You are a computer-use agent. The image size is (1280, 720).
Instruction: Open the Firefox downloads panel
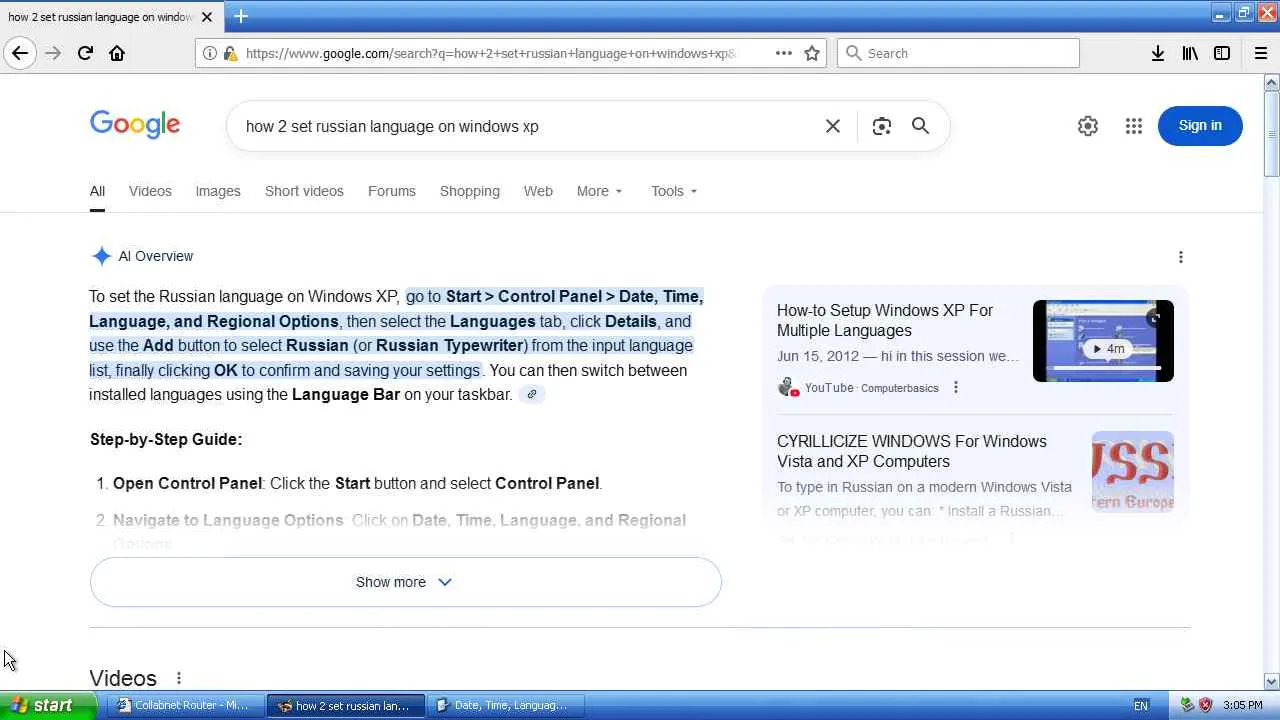[x=1158, y=53]
